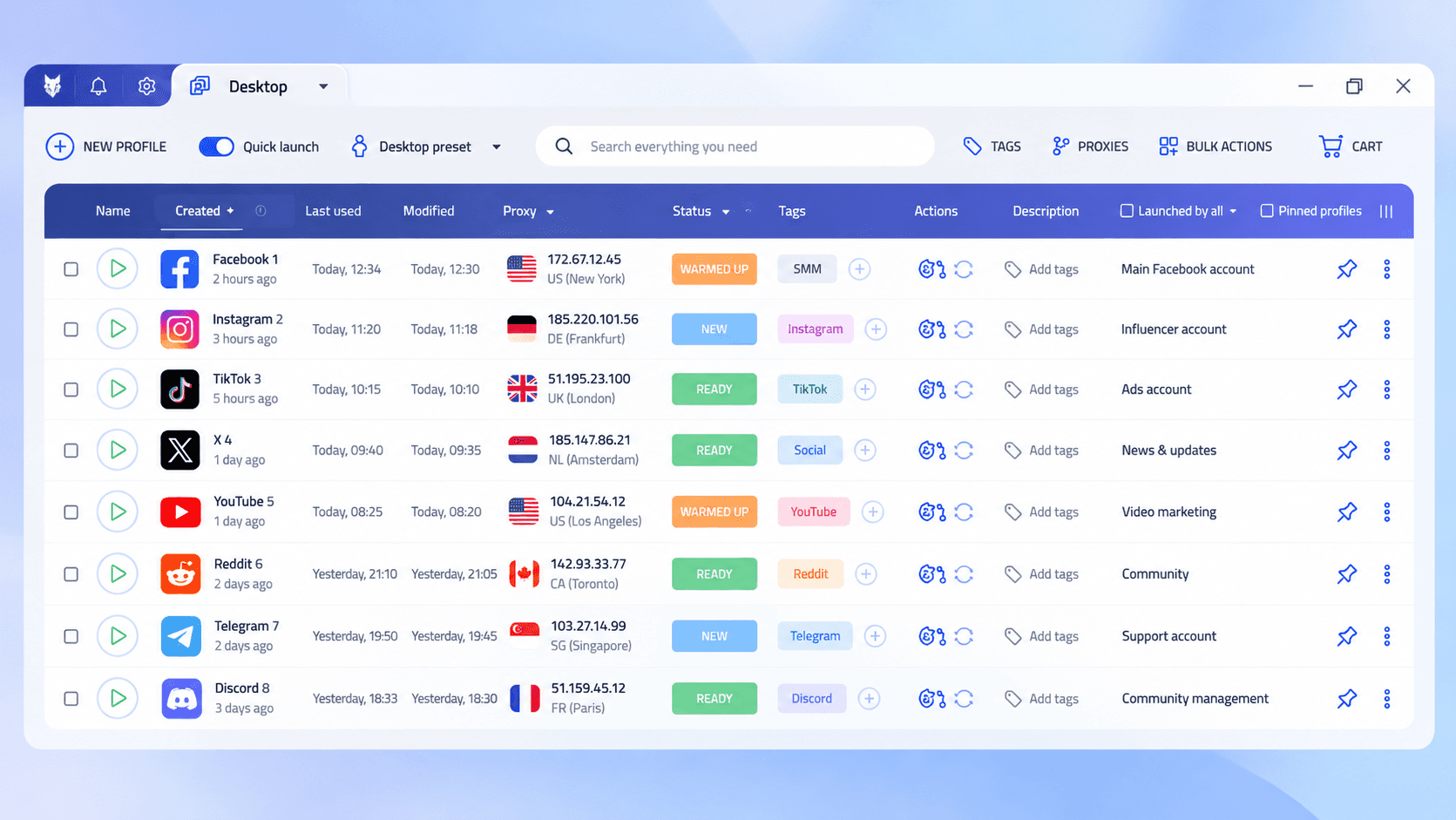Open Bulk Actions
Viewport: 1456px width, 820px height.
[1216, 146]
